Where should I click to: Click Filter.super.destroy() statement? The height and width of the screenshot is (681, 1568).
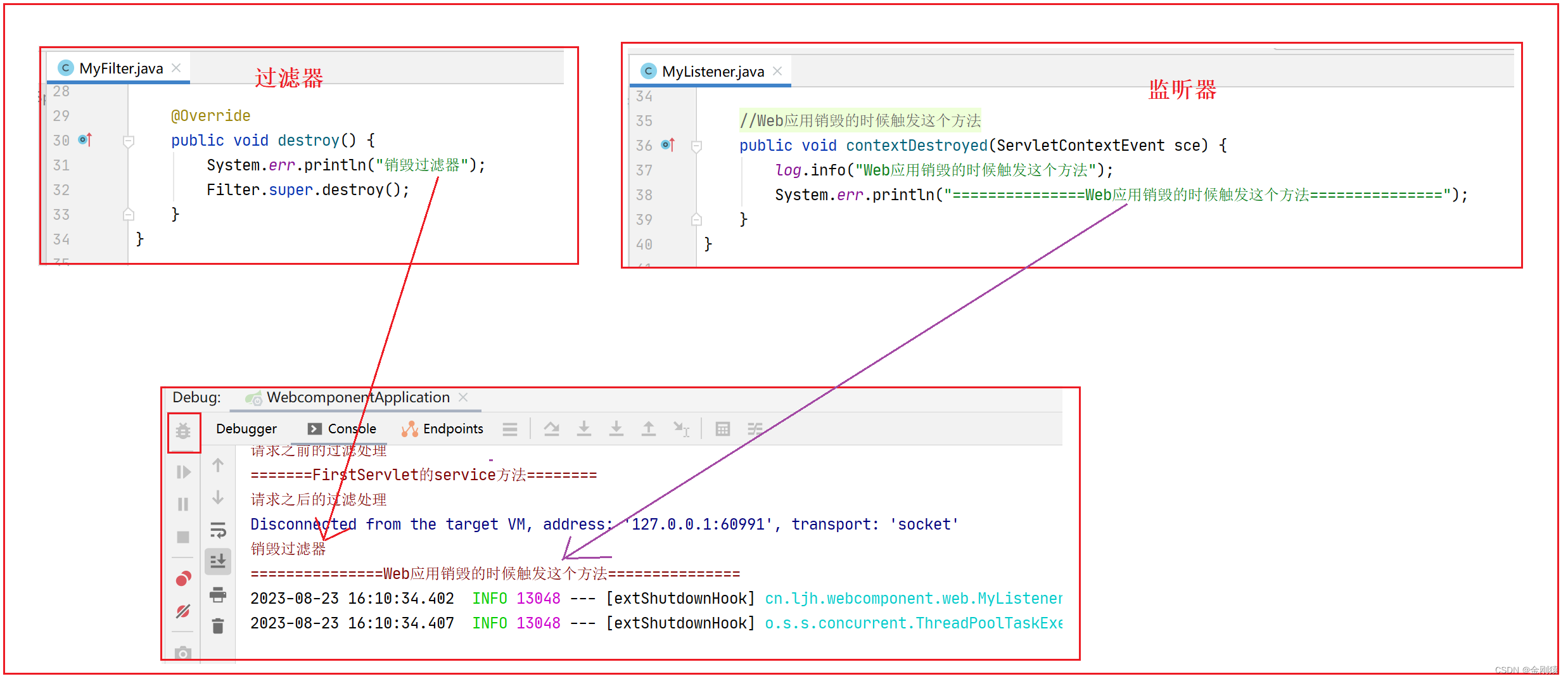click(309, 190)
